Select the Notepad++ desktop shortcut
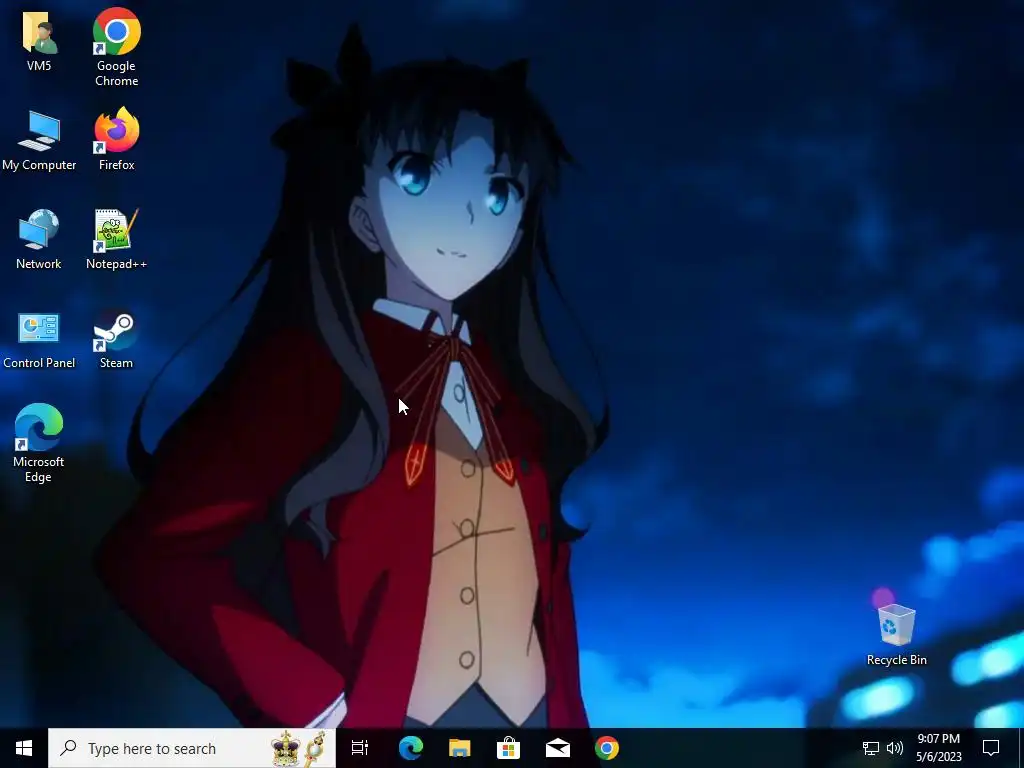The width and height of the screenshot is (1024, 768). coord(116,239)
